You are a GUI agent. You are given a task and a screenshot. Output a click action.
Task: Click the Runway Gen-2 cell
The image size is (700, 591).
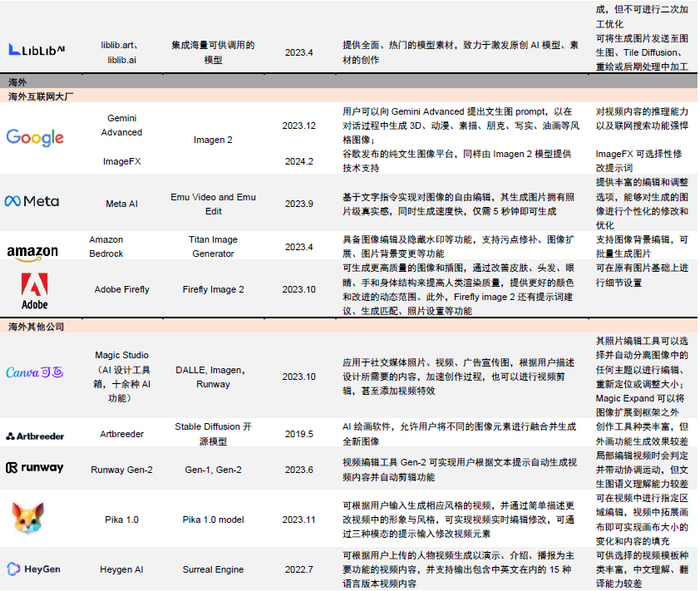tap(121, 470)
